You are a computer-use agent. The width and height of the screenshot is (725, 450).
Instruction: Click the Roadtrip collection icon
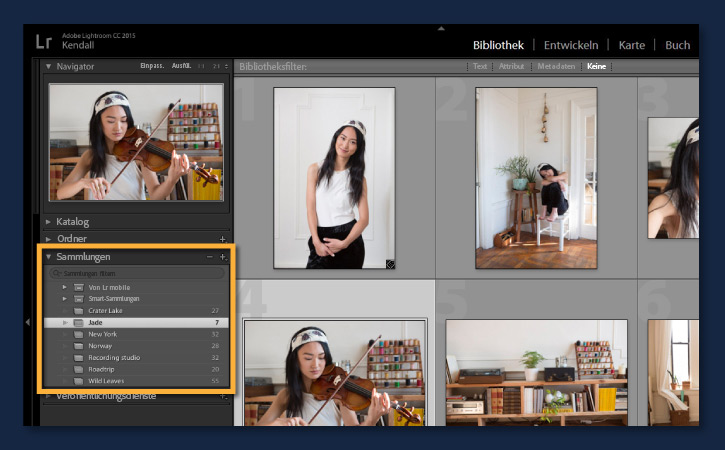(x=79, y=370)
